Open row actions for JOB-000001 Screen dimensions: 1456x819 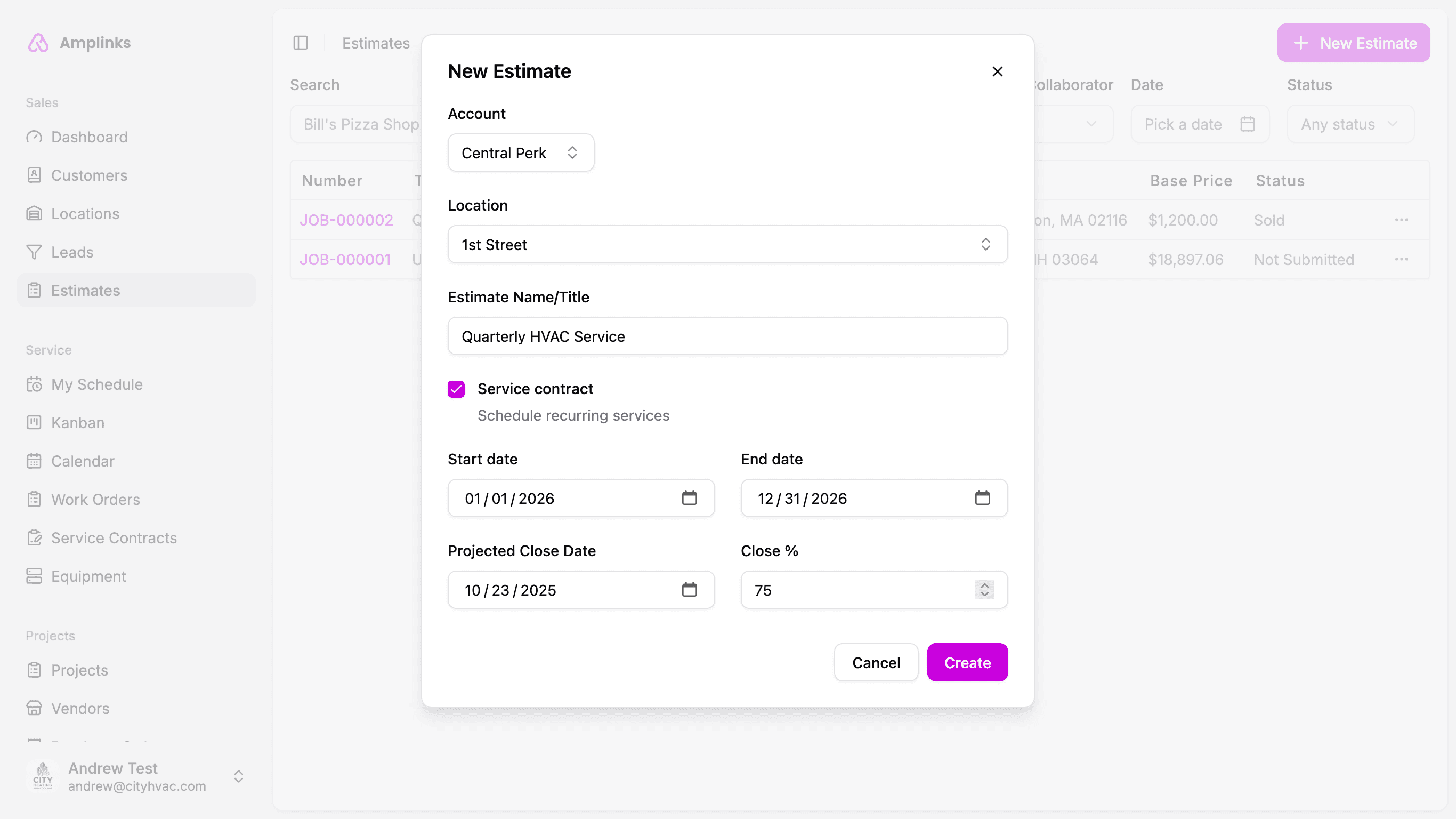coord(1401,260)
